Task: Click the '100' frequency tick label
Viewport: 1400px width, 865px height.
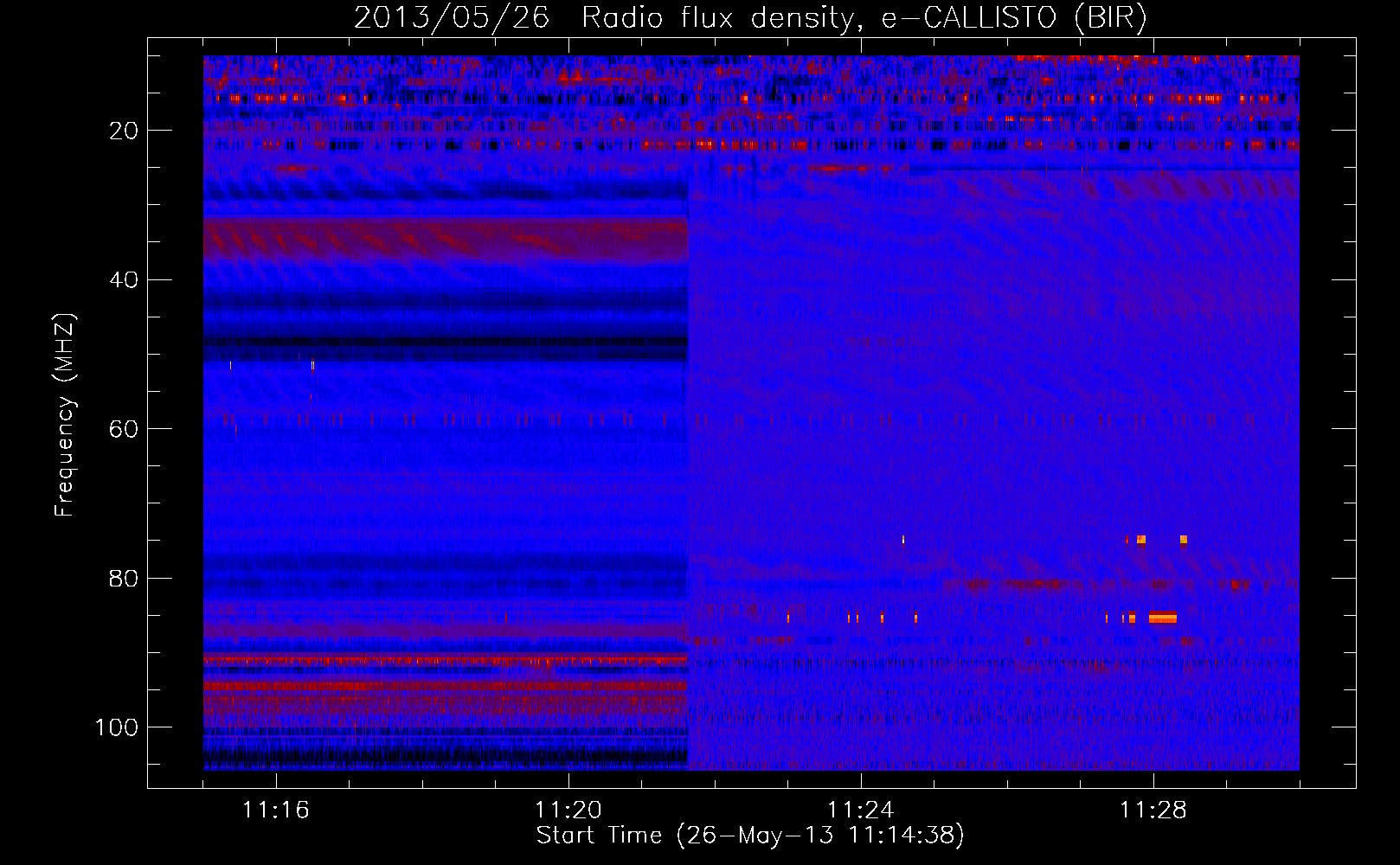Action: pyautogui.click(x=117, y=727)
